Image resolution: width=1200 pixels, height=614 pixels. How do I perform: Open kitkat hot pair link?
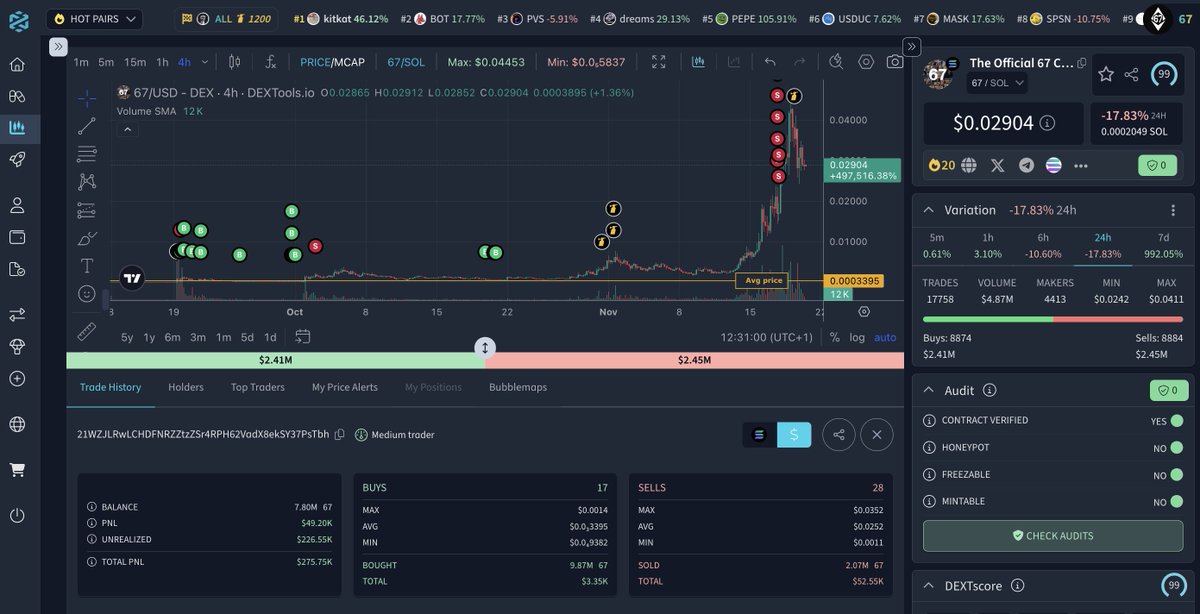(x=340, y=18)
